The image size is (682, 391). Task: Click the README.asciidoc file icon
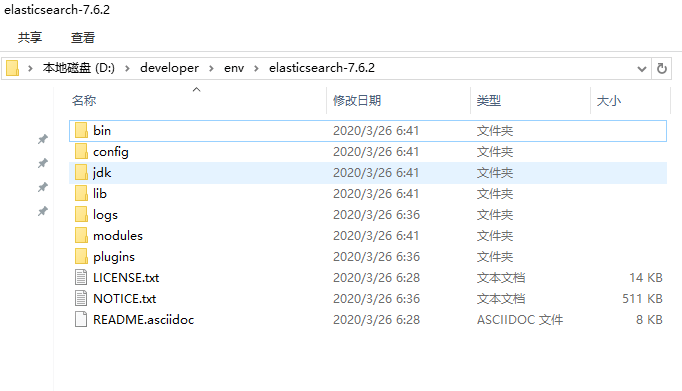tap(81, 319)
